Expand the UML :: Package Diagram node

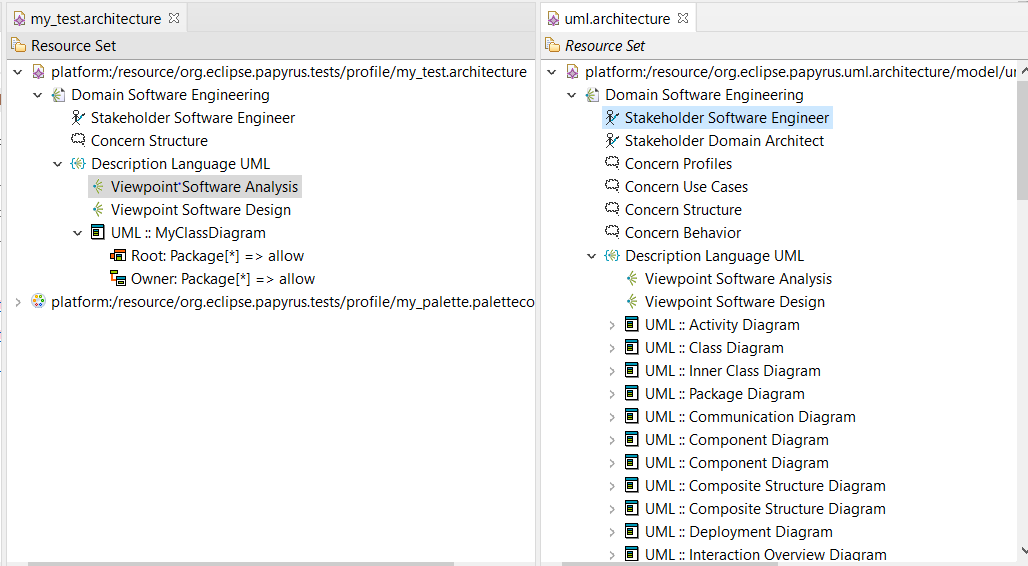[612, 394]
